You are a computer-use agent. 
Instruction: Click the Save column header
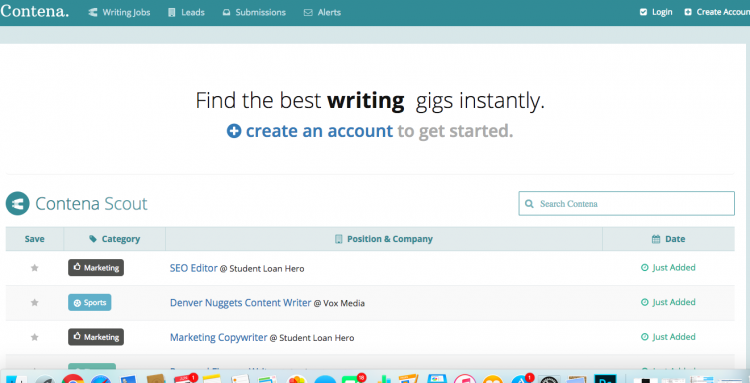(34, 239)
